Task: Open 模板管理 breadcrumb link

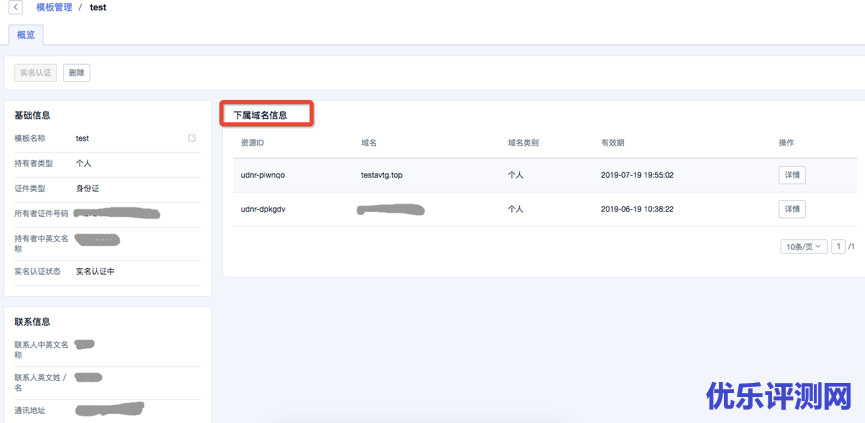Action: tap(54, 8)
